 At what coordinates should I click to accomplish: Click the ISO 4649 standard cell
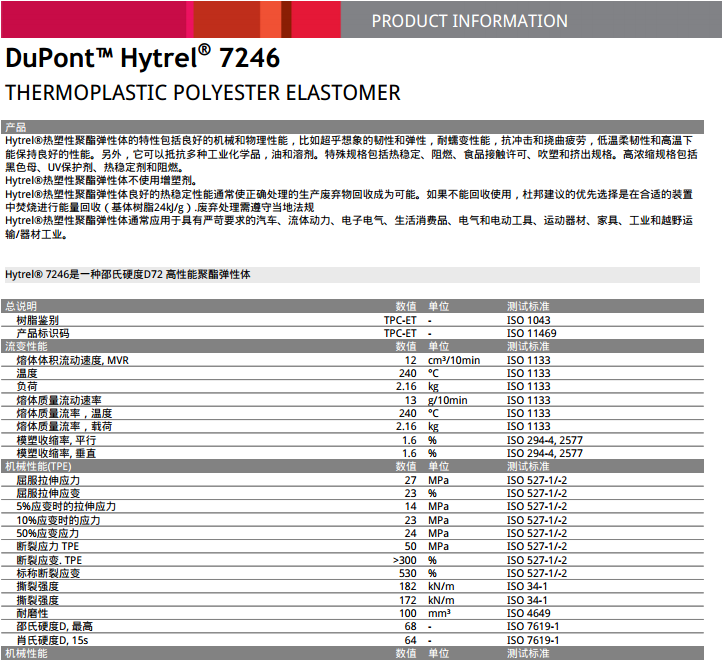(x=529, y=614)
